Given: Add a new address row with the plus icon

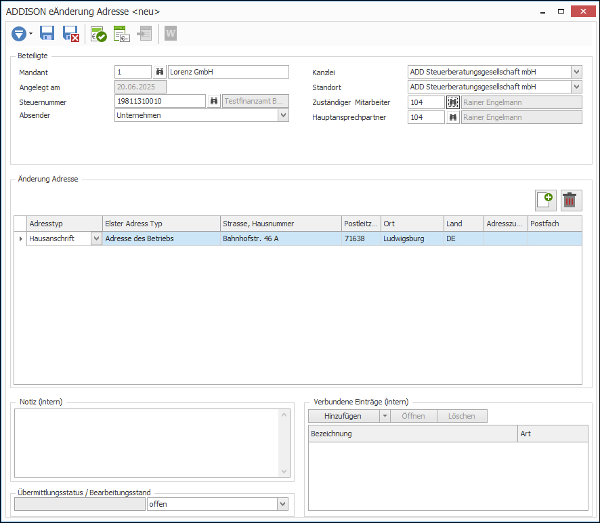Looking at the screenshot, I should pyautogui.click(x=545, y=200).
